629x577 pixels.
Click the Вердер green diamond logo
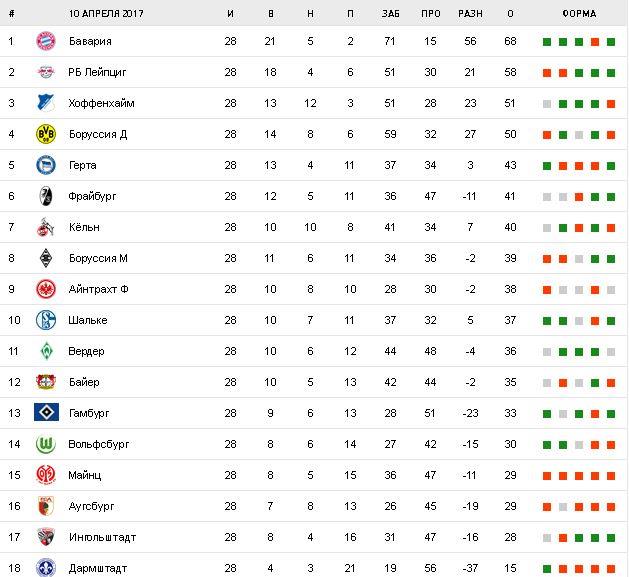45,351
